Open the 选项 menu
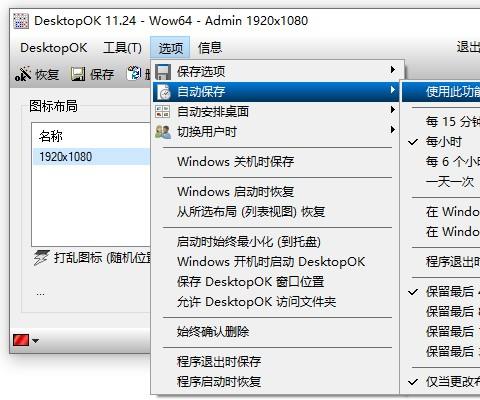The height and width of the screenshot is (400, 480). tap(170, 48)
